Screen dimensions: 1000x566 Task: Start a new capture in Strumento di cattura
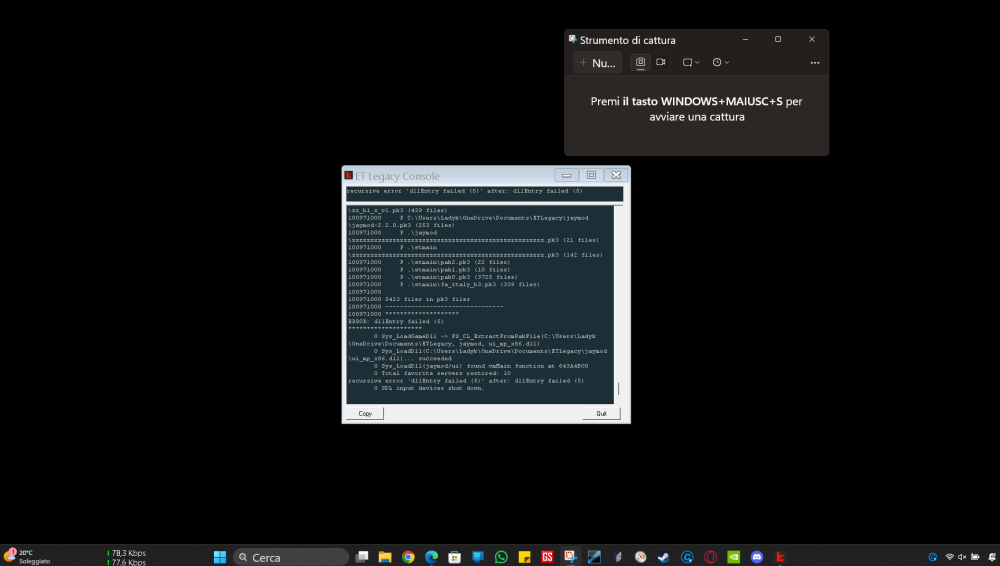coord(598,63)
